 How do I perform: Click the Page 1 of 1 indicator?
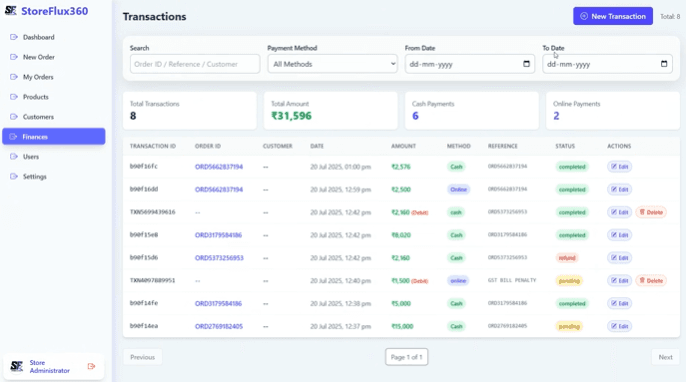pyautogui.click(x=406, y=357)
